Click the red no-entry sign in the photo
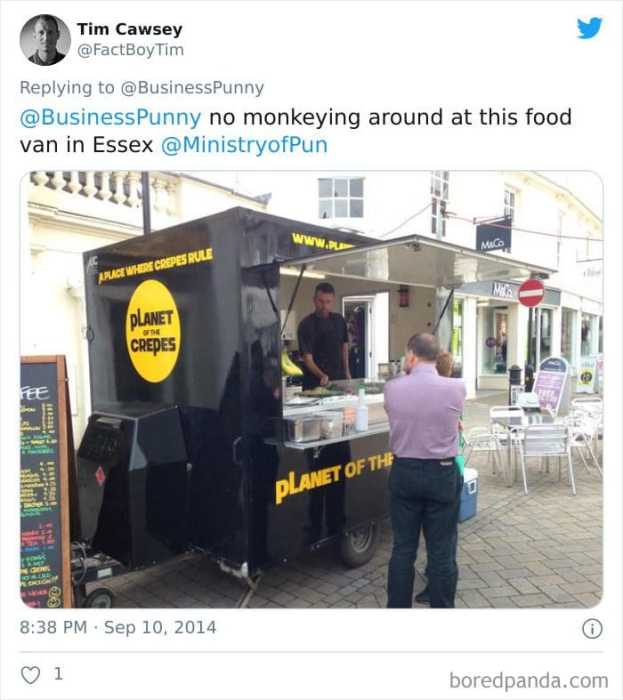Viewport: 623px width, 700px height. [x=531, y=293]
